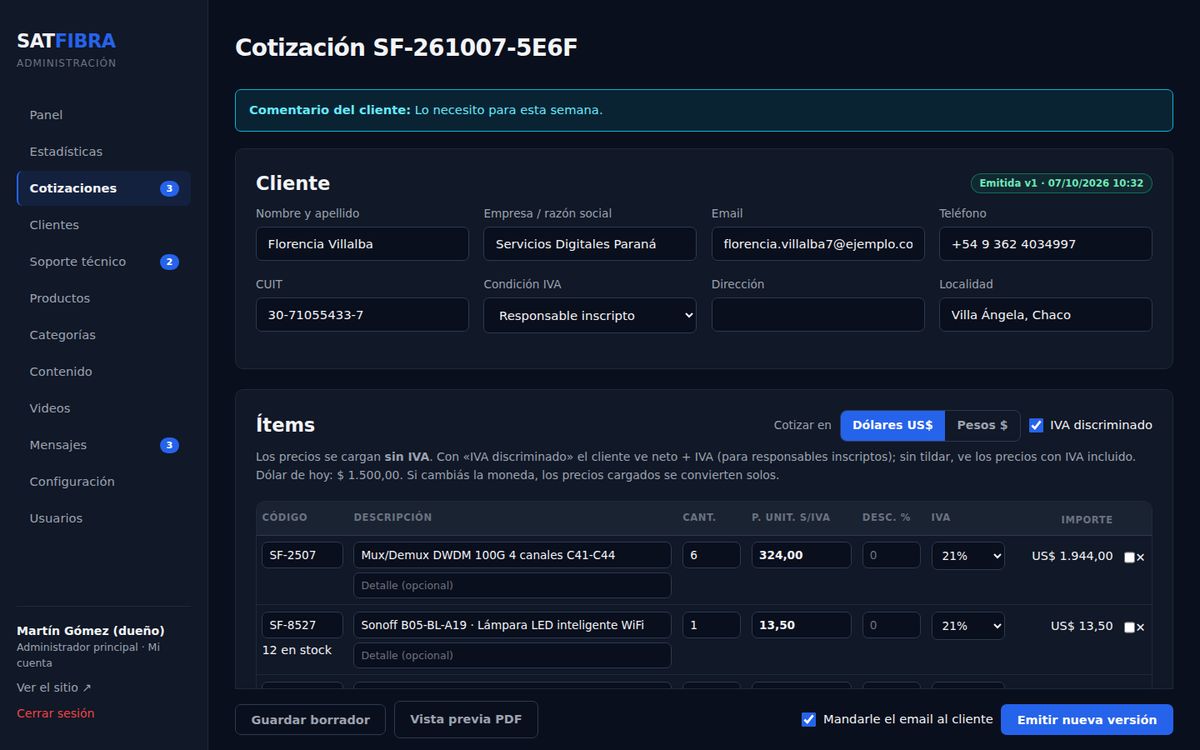
Task: Open the Condición IVA dropdown
Action: pos(590,315)
